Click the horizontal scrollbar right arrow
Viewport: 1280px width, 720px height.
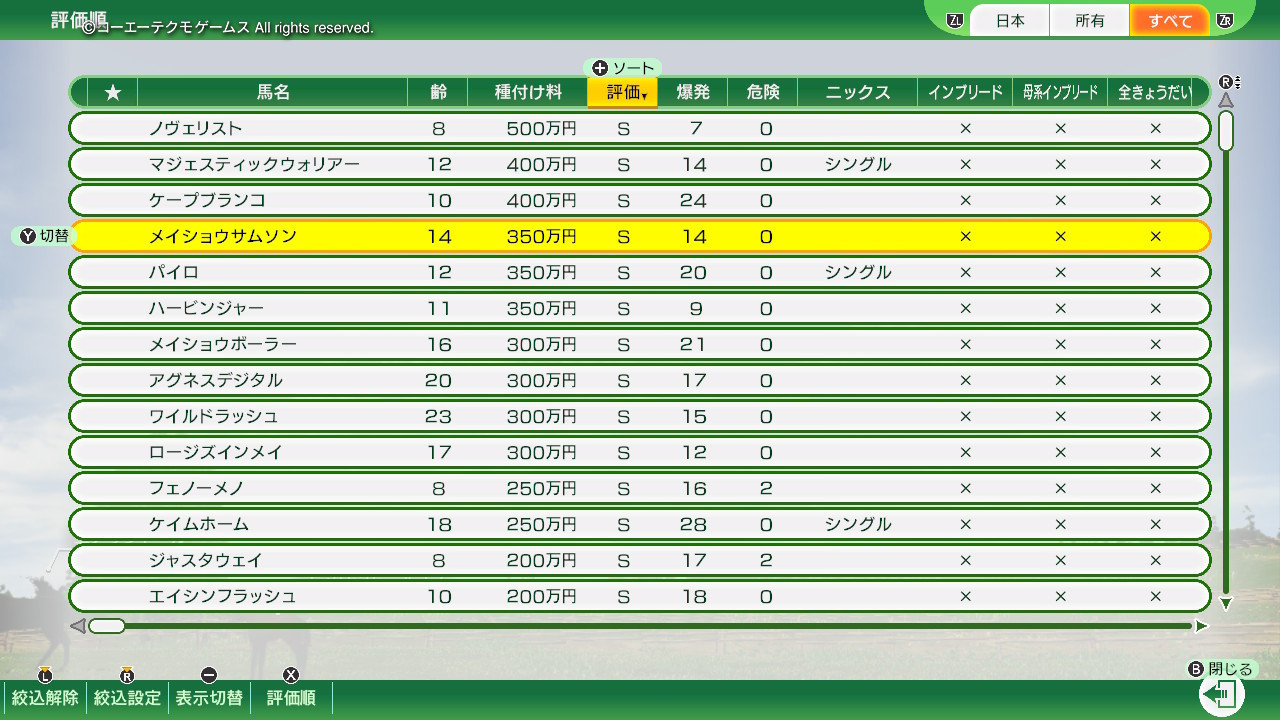[x=1201, y=626]
